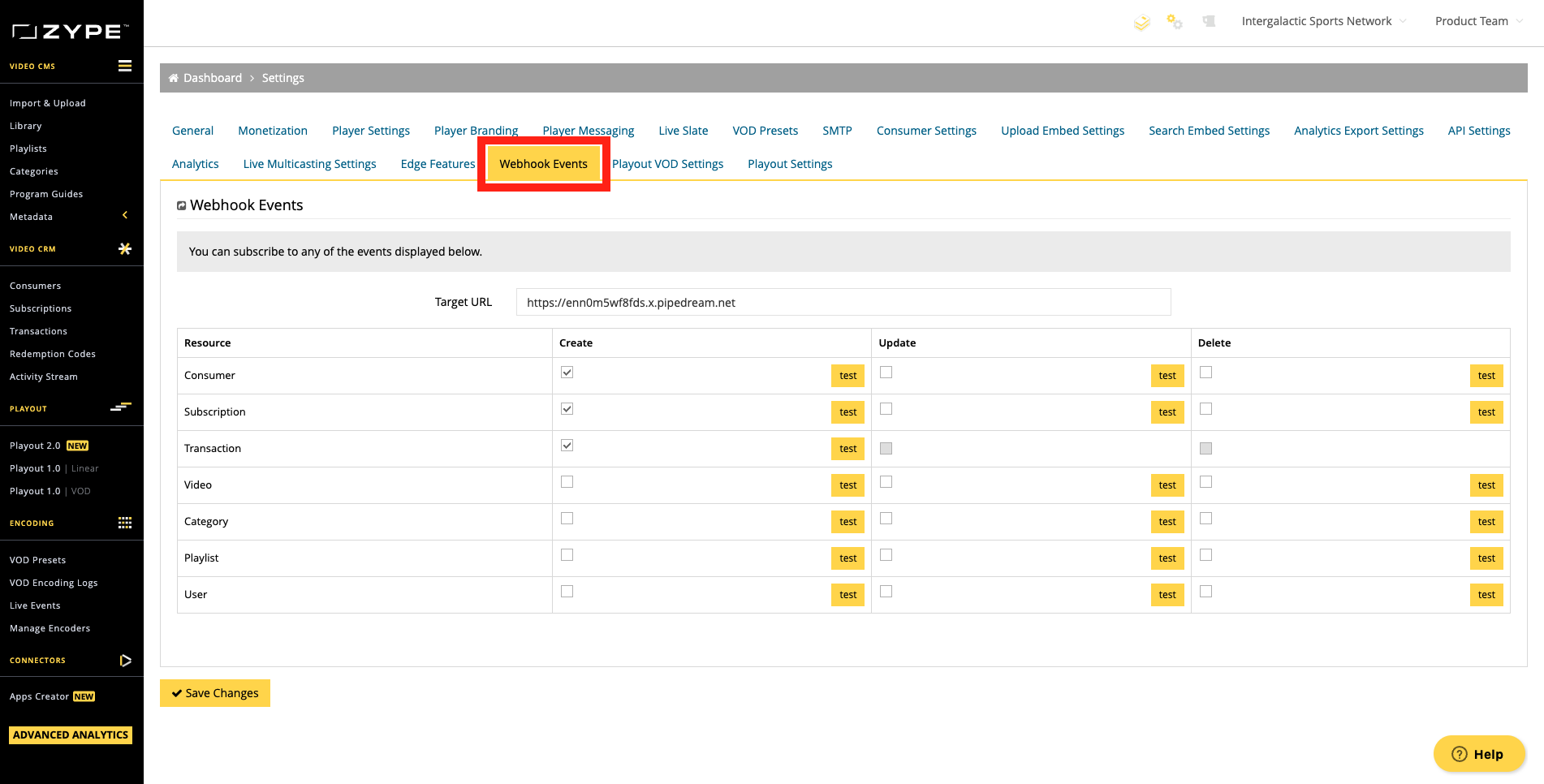The image size is (1544, 784).
Task: Click Save Changes button
Action: [215, 693]
